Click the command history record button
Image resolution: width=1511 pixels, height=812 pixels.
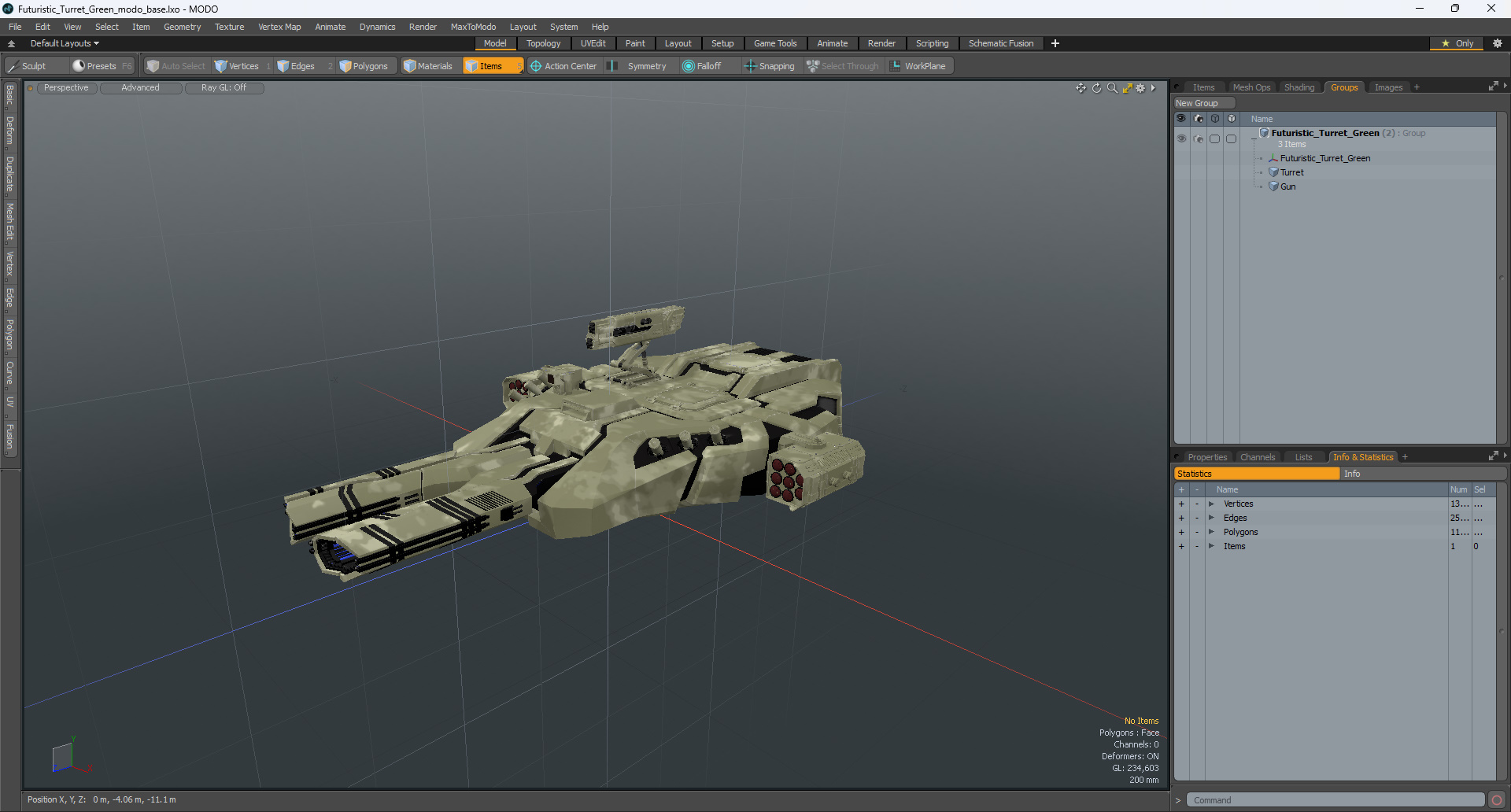point(1496,800)
